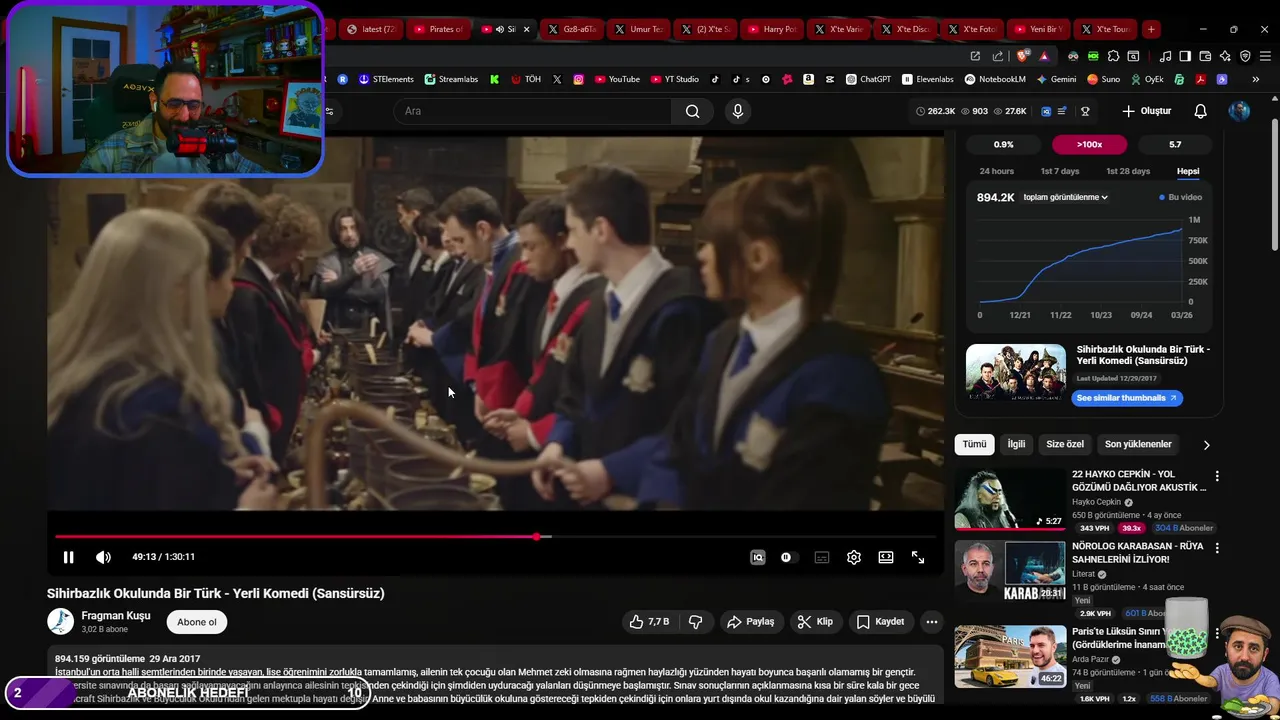Open Gemini bookmark
This screenshot has height=720, width=1280.
(x=1056, y=79)
